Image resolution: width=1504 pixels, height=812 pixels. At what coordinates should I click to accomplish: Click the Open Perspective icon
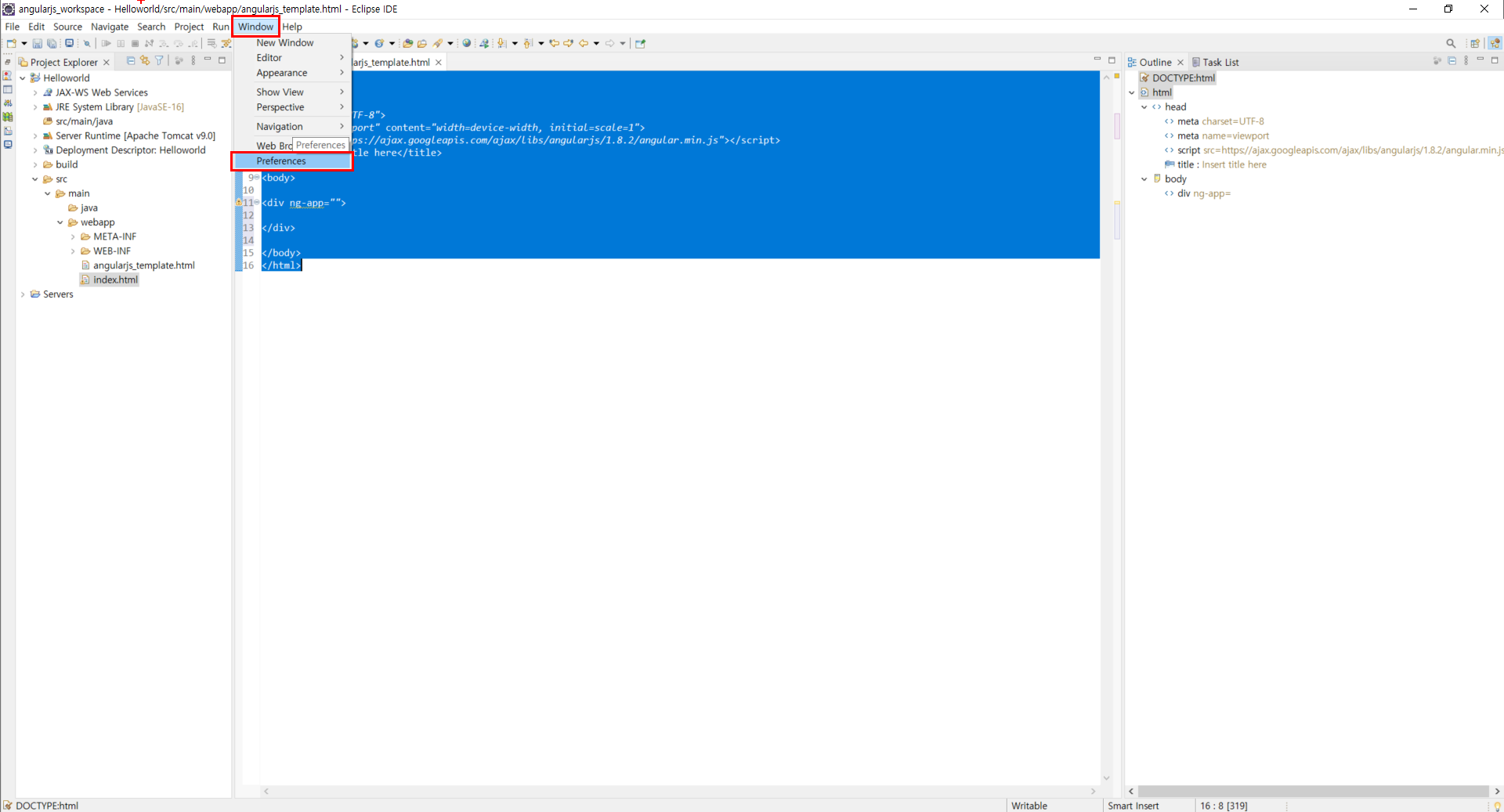[1475, 44]
